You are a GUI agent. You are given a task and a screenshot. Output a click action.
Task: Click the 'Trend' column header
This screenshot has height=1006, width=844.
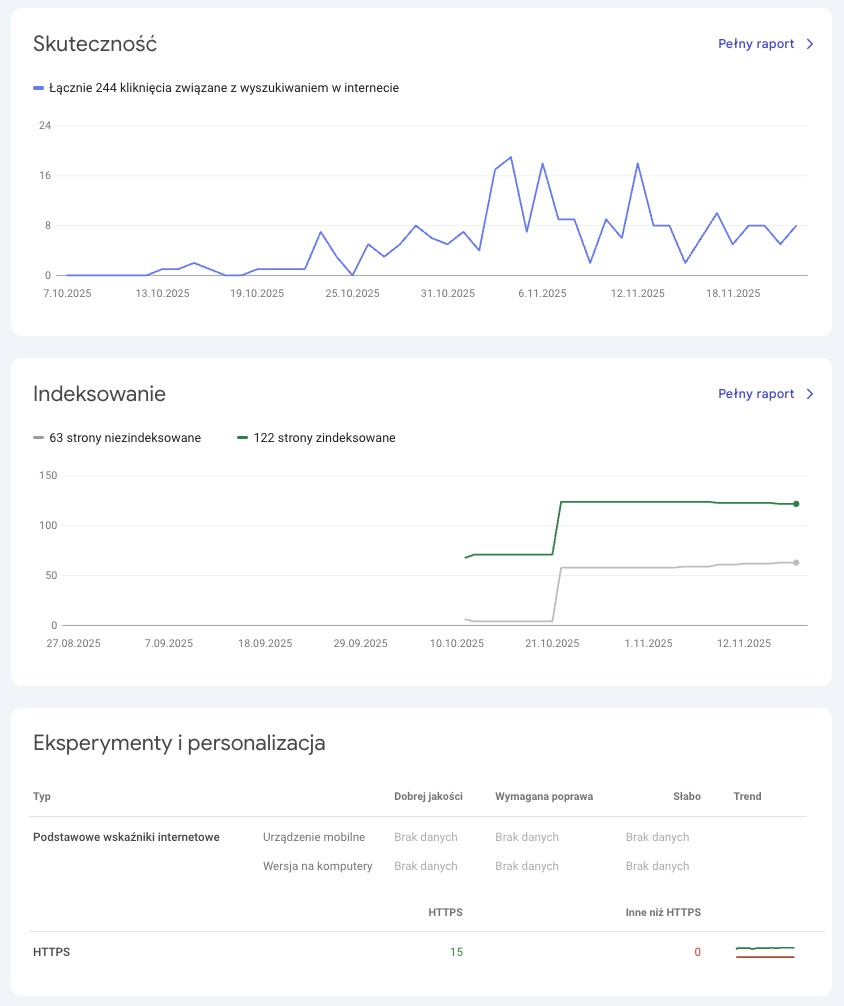(747, 796)
